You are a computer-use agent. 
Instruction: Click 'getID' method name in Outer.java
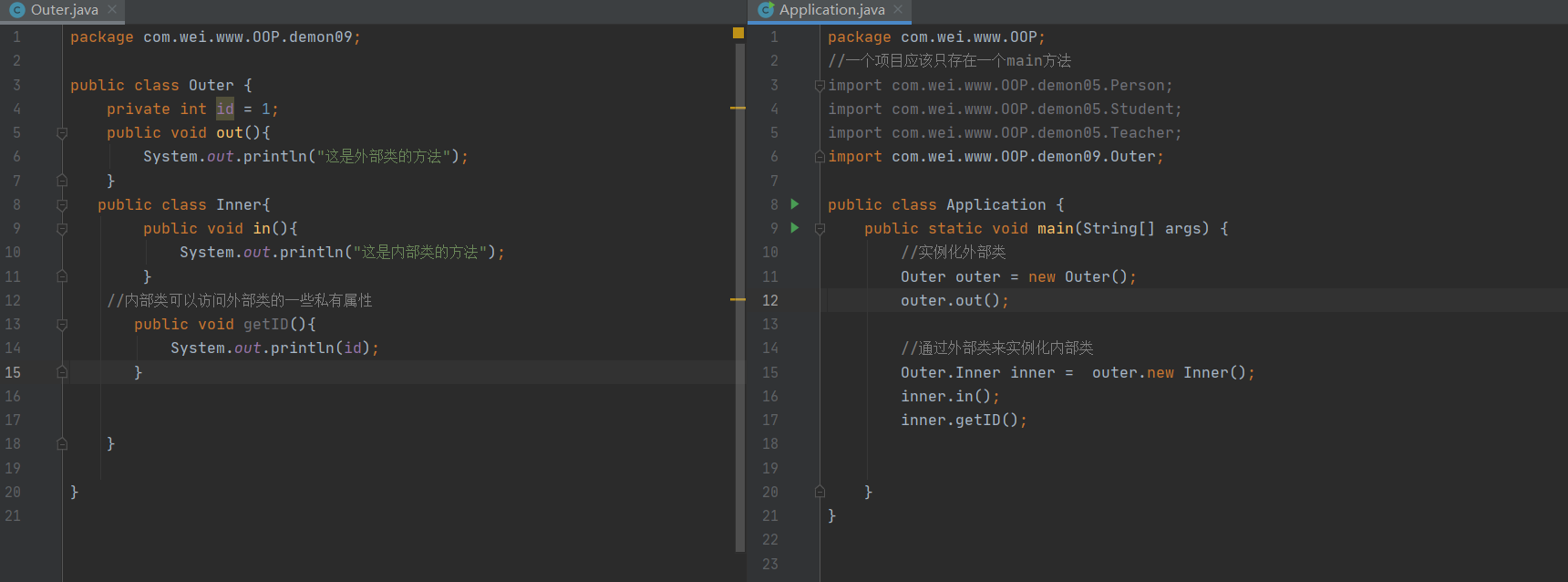(x=266, y=324)
